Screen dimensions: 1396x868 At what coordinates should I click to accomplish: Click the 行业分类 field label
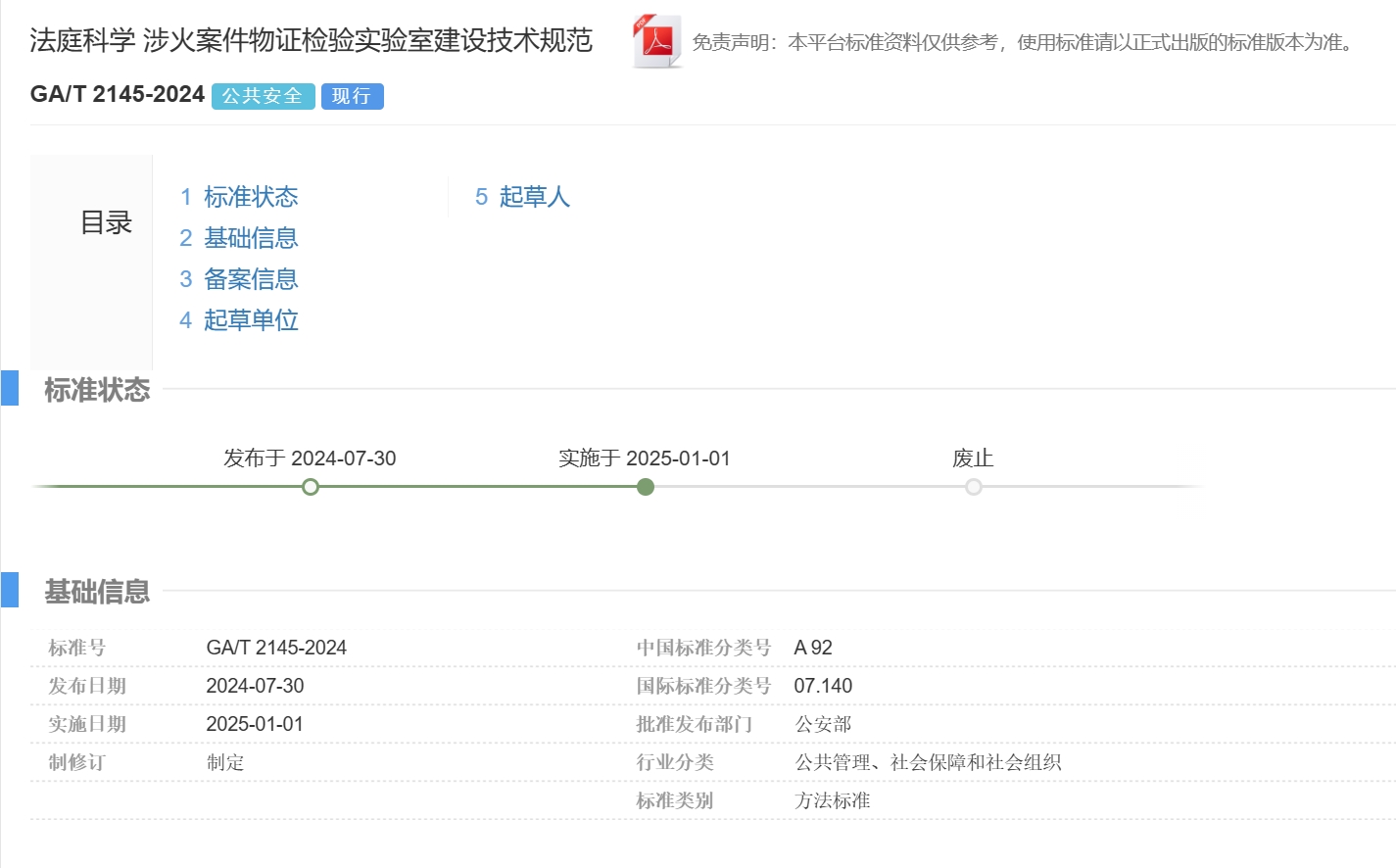point(675,762)
